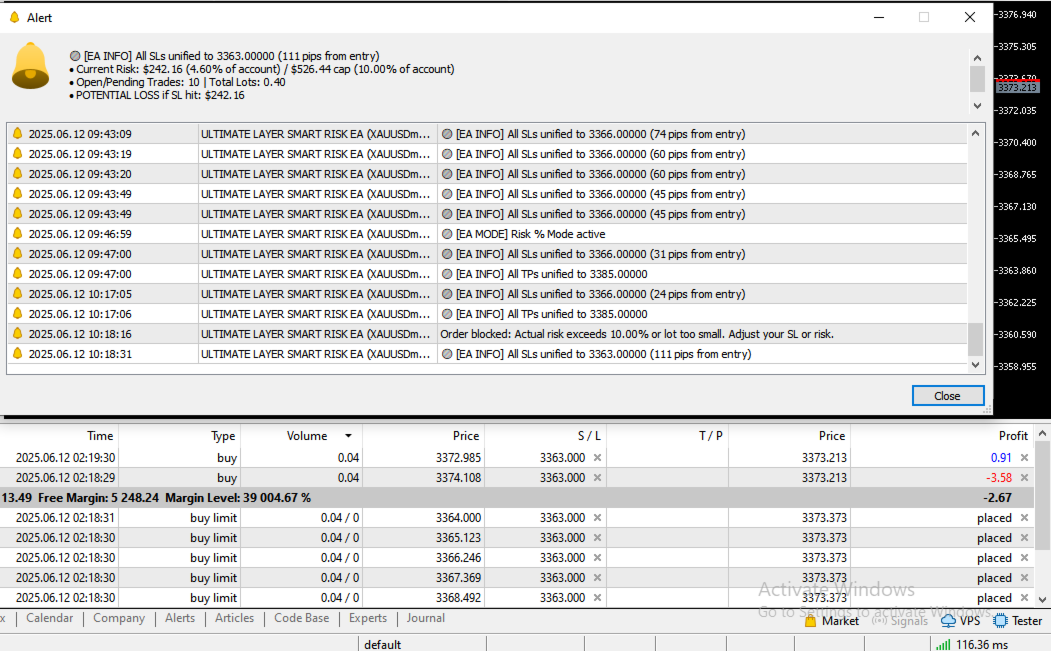This screenshot has width=1051, height=651.
Task: Select the Order blocked alert row
Action: pyautogui.click(x=487, y=334)
